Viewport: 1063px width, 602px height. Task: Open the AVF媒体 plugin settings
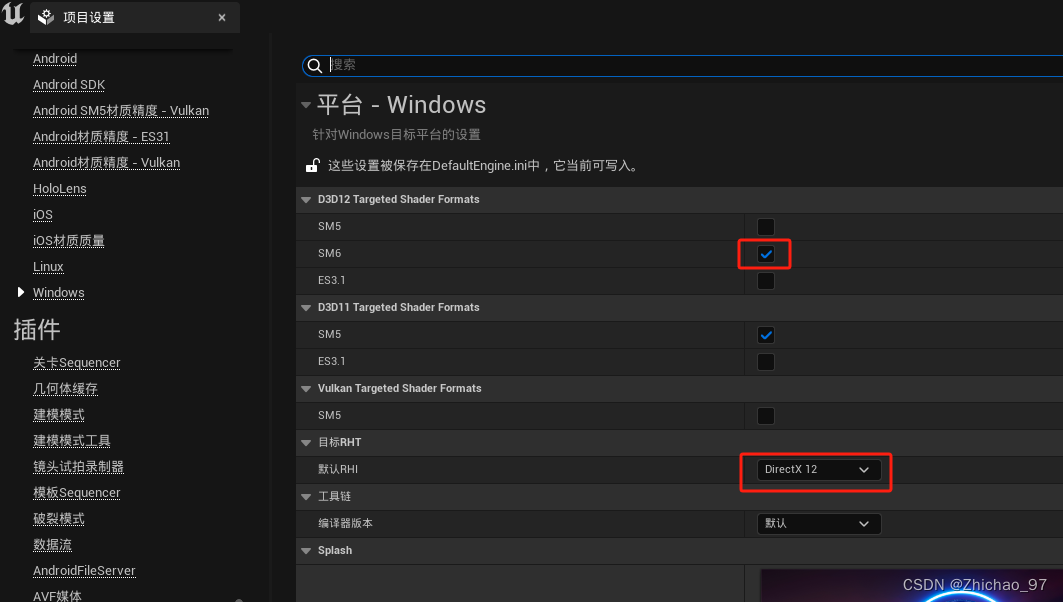point(57,596)
